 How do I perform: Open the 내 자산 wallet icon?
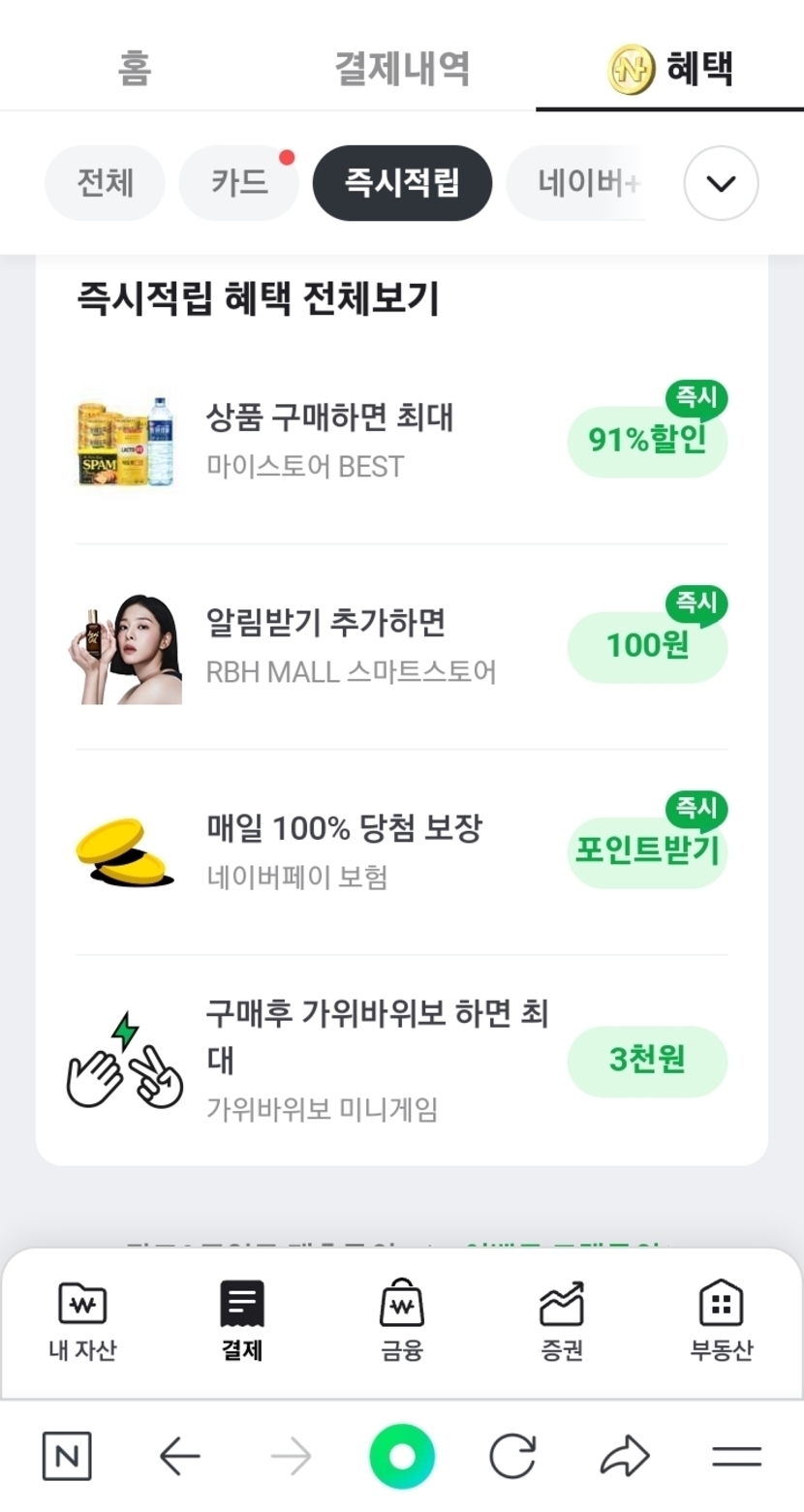click(x=82, y=1305)
